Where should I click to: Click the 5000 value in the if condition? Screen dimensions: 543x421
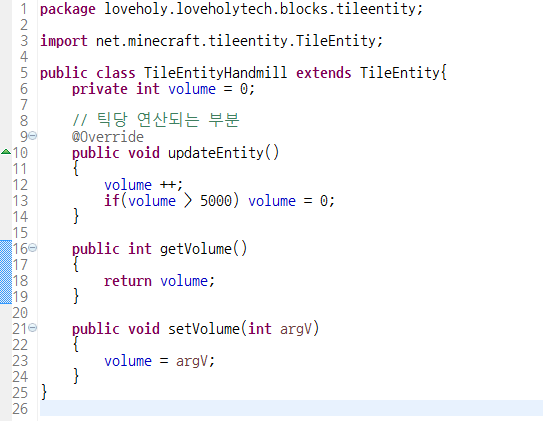[x=216, y=201]
